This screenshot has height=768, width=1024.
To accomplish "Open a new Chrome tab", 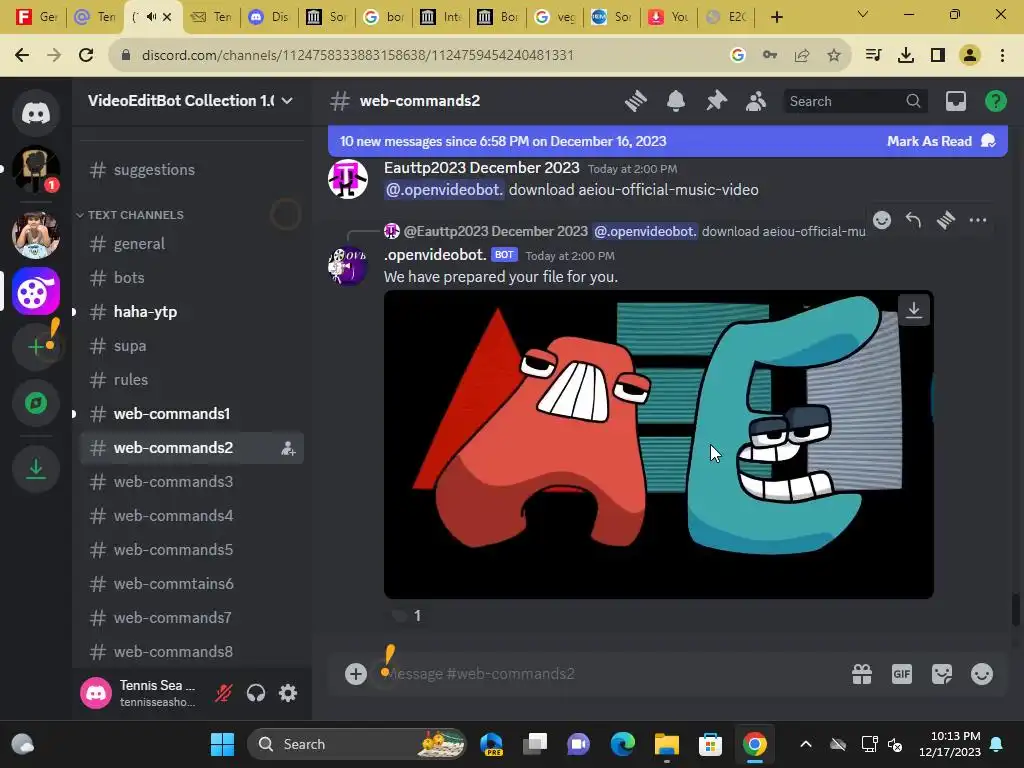I will 776,17.
